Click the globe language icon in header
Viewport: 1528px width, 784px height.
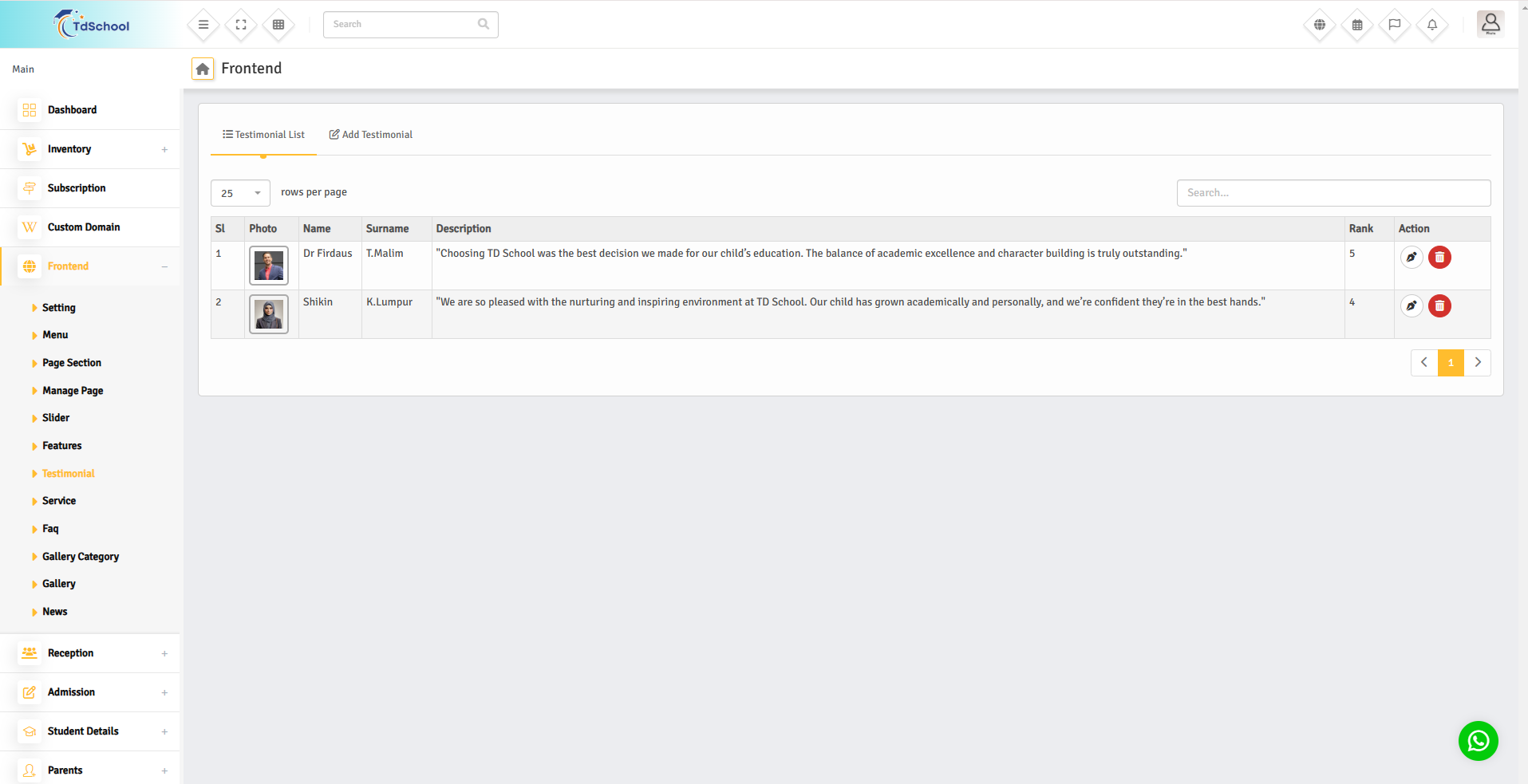point(1320,25)
